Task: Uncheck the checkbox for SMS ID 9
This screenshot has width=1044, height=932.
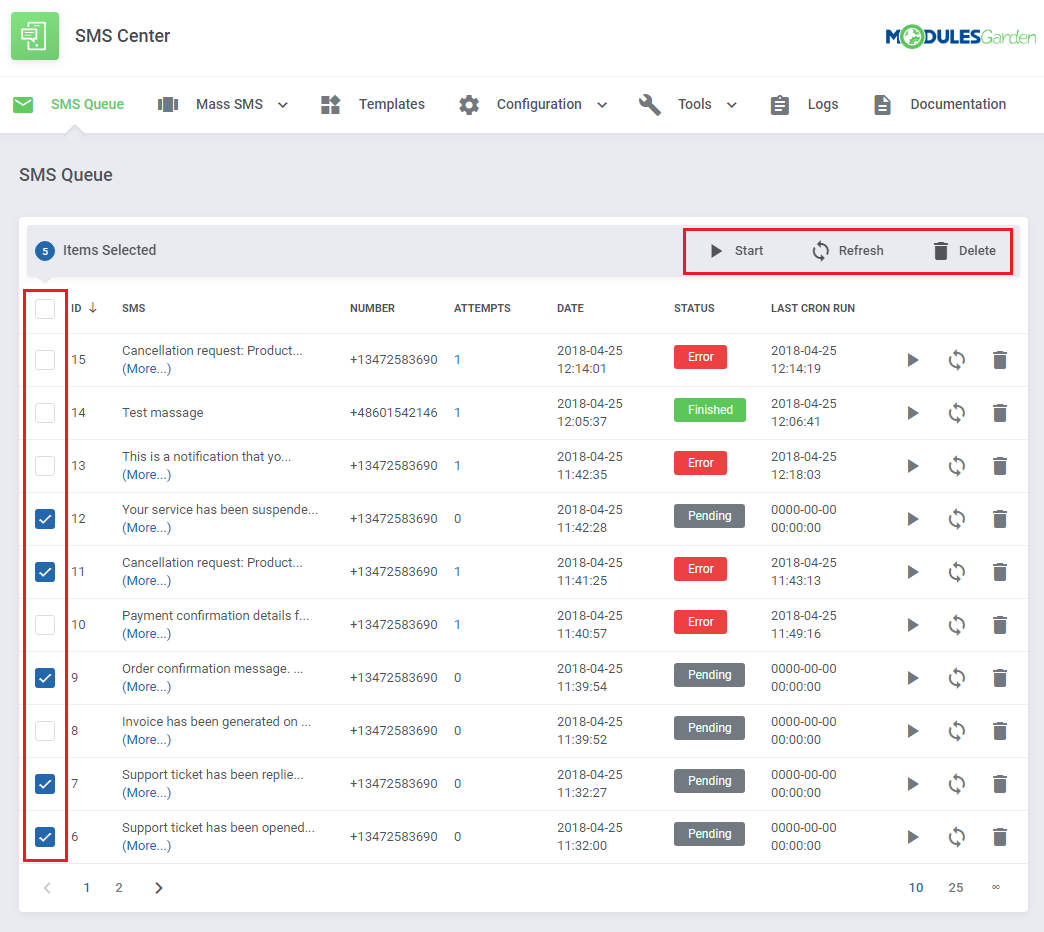Action: (45, 678)
